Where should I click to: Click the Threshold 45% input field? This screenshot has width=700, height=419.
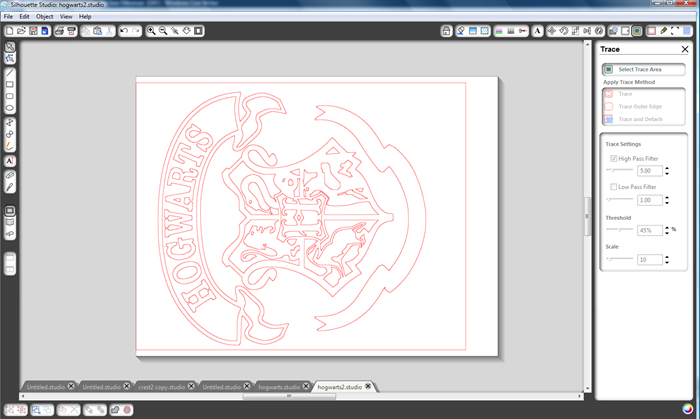click(650, 230)
